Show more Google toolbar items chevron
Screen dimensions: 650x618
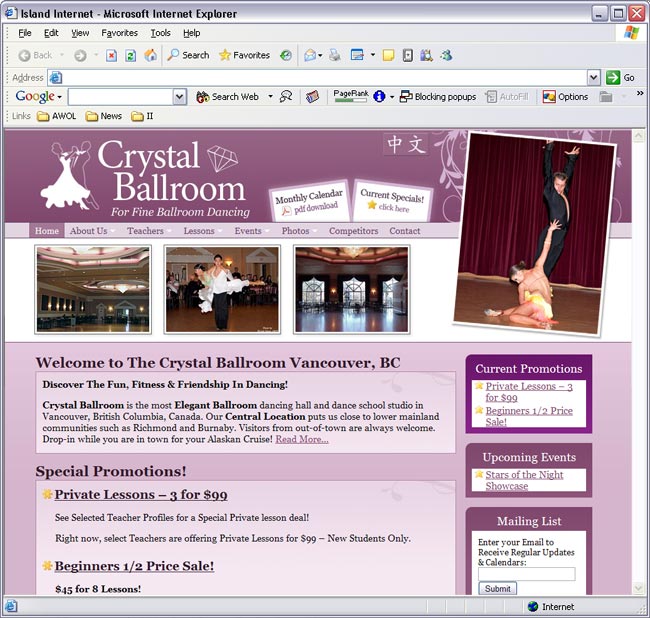click(640, 94)
